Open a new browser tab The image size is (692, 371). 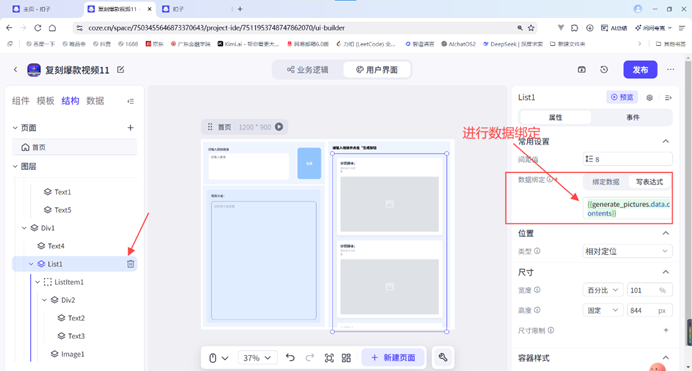point(240,9)
